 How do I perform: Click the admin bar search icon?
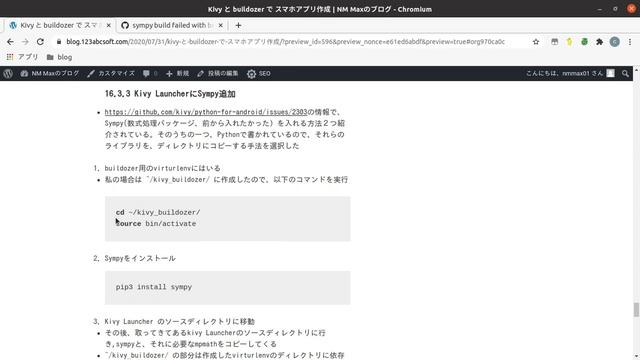625,73
